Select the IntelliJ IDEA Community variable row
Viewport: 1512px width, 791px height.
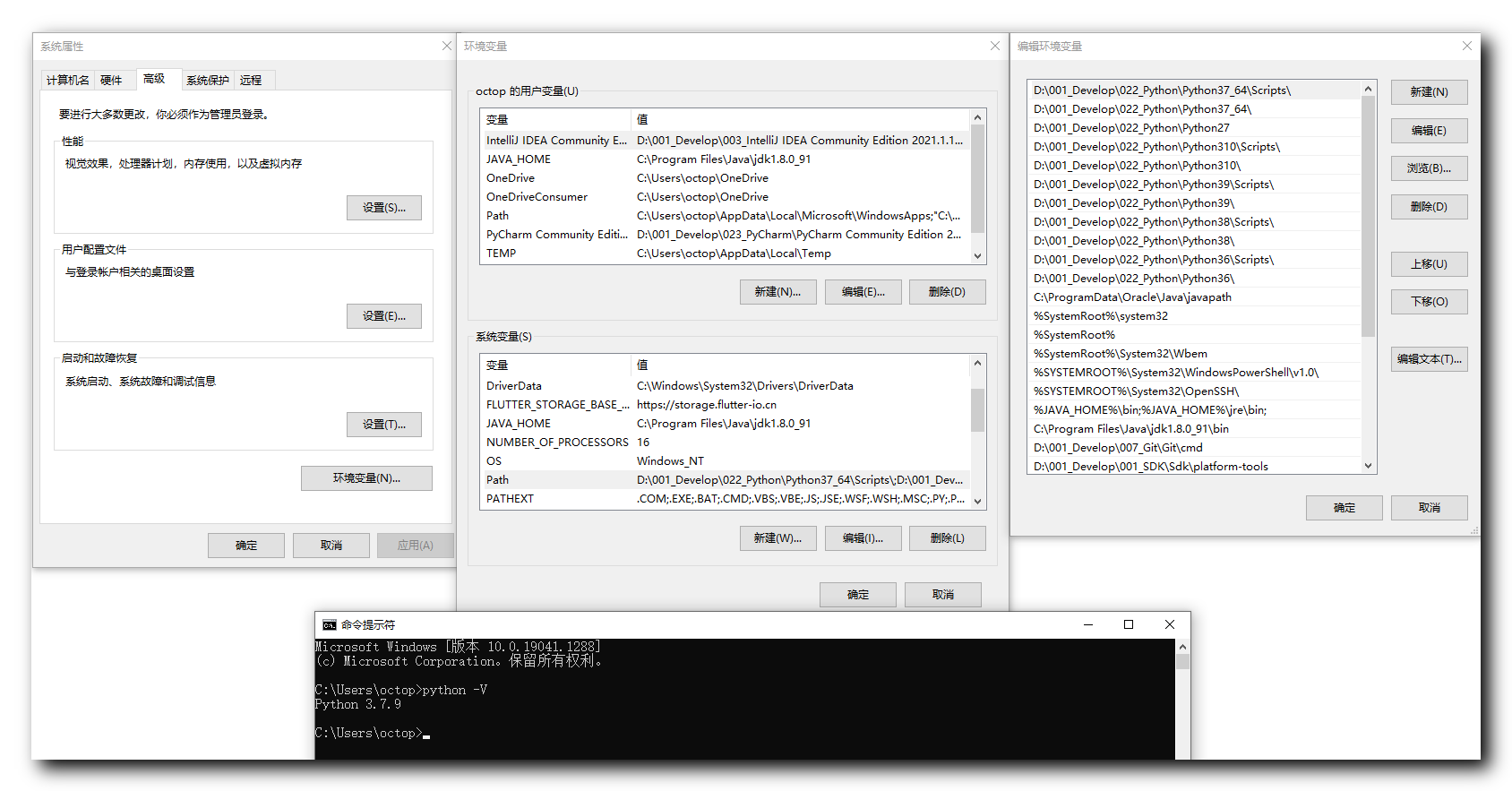725,141
